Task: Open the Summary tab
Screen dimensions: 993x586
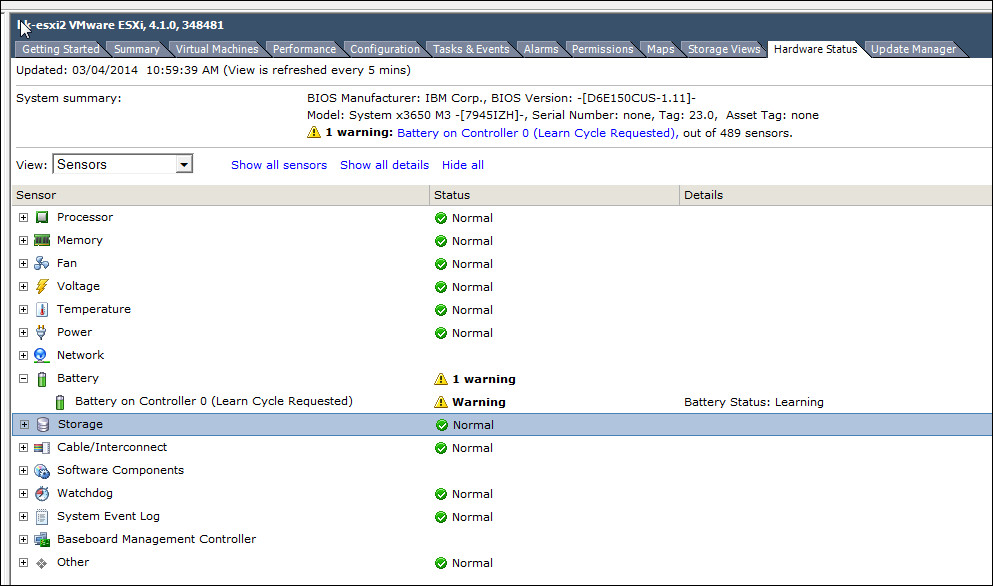Action: click(136, 49)
